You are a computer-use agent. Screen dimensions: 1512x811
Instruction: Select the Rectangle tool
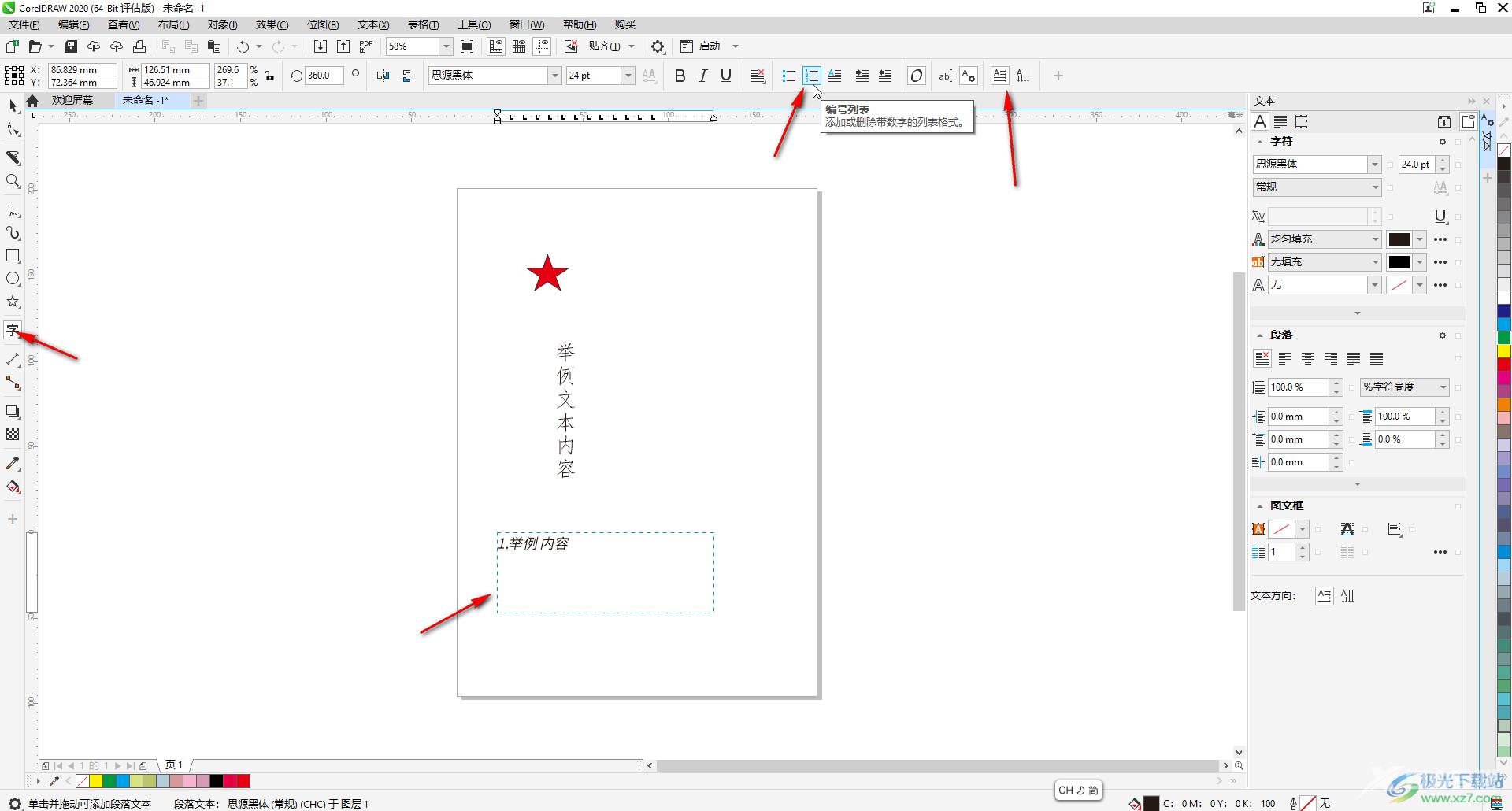coord(13,256)
